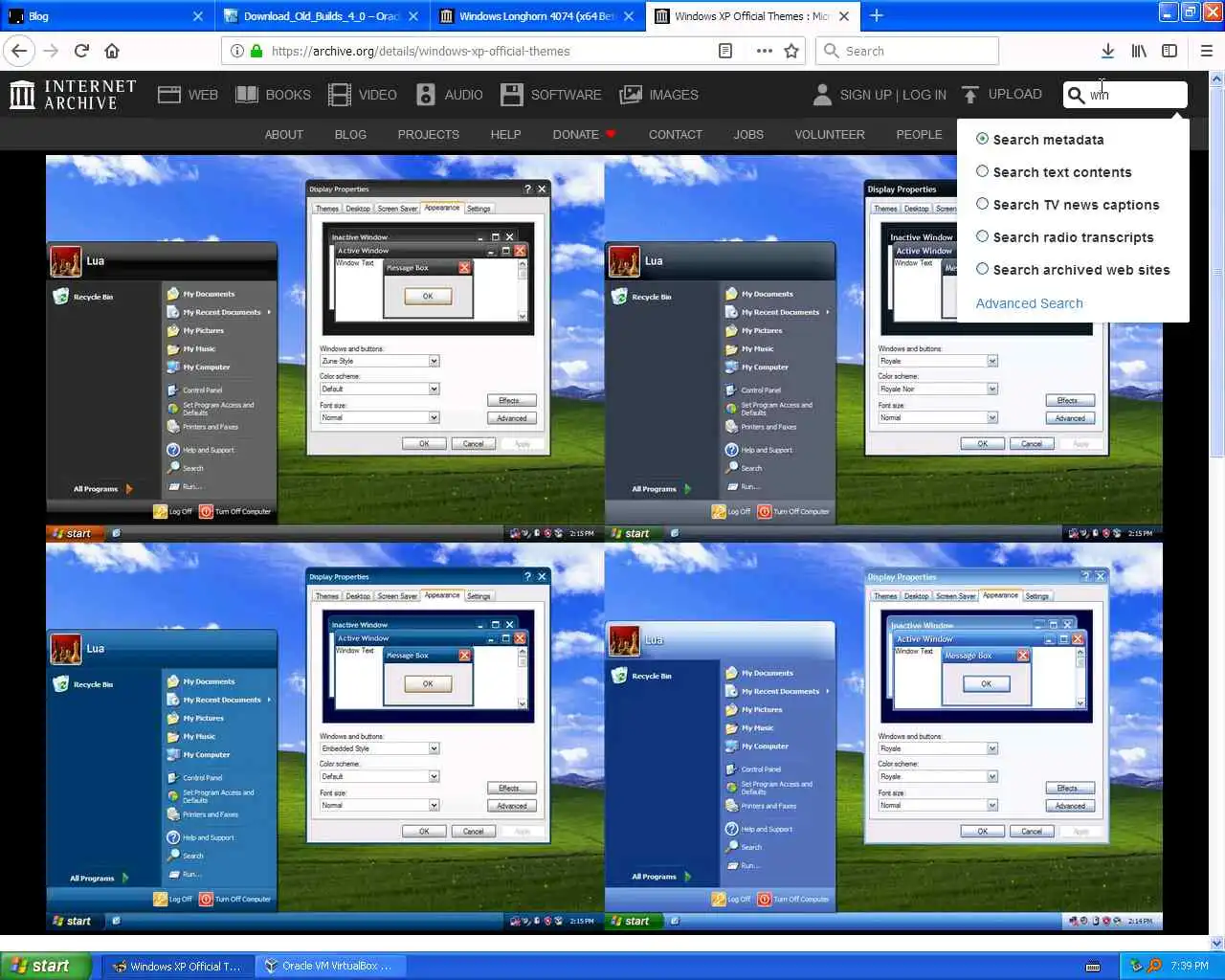Click the page scrollbar down arrow
This screenshot has width=1225, height=980.
point(1217,942)
